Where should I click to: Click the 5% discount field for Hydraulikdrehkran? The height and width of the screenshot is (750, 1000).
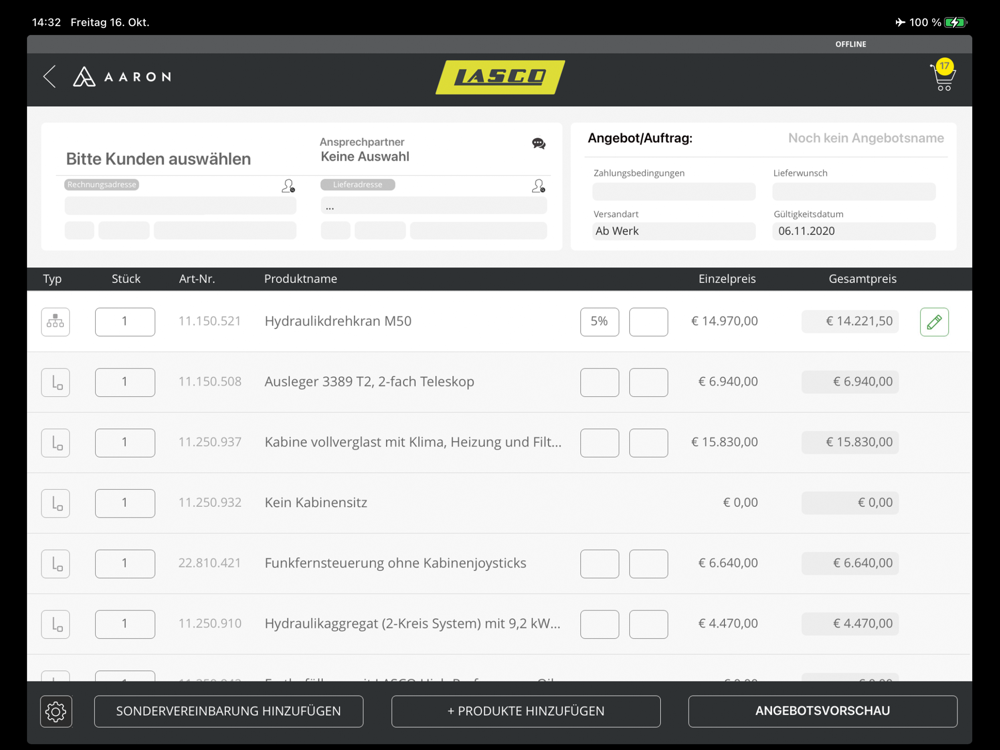click(x=599, y=321)
